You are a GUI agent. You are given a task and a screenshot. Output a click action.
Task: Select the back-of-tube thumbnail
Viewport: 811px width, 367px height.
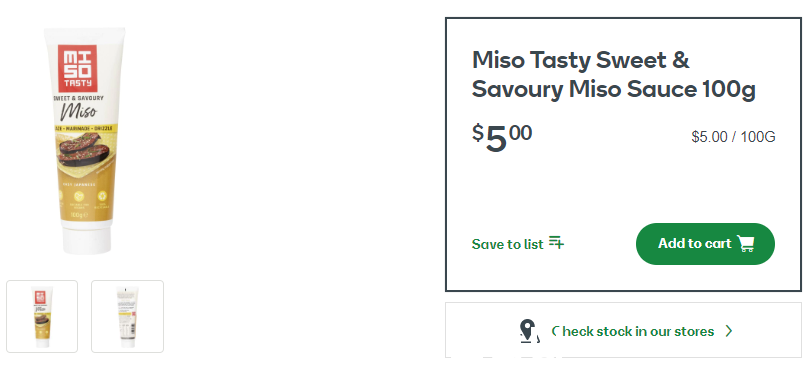click(x=127, y=316)
